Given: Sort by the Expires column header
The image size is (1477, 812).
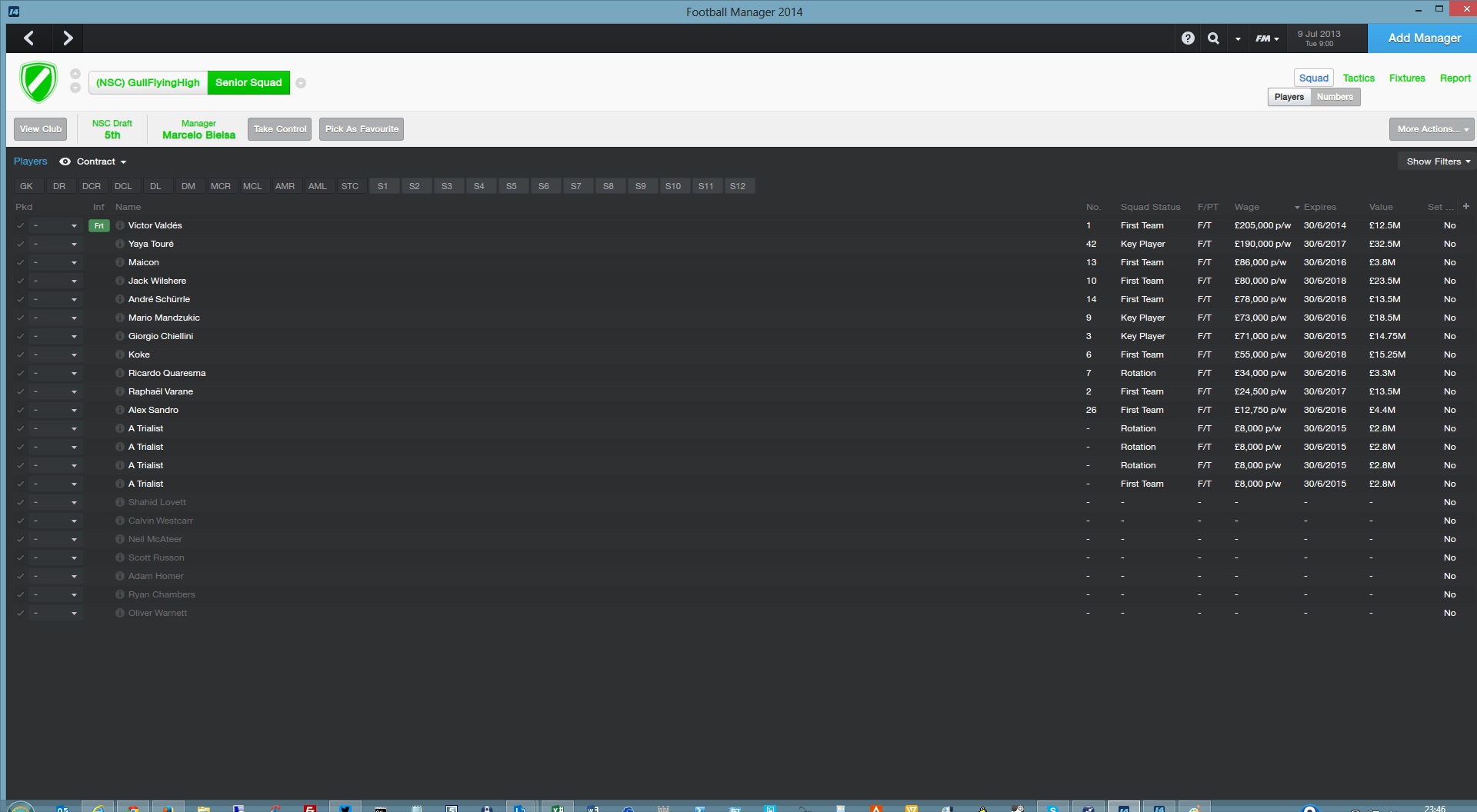Looking at the screenshot, I should (x=1319, y=207).
